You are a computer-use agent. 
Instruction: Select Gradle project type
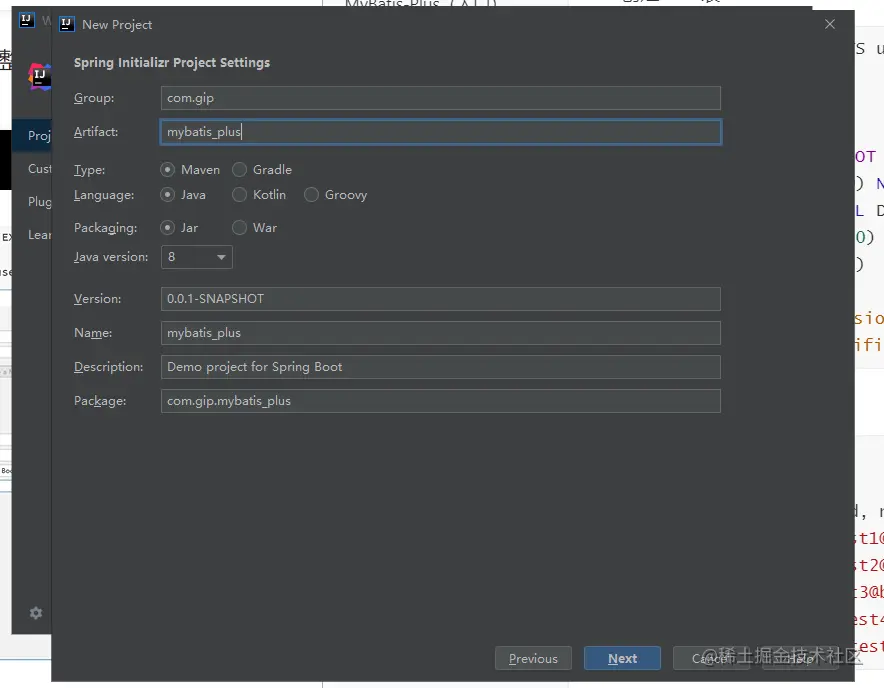tap(262, 170)
